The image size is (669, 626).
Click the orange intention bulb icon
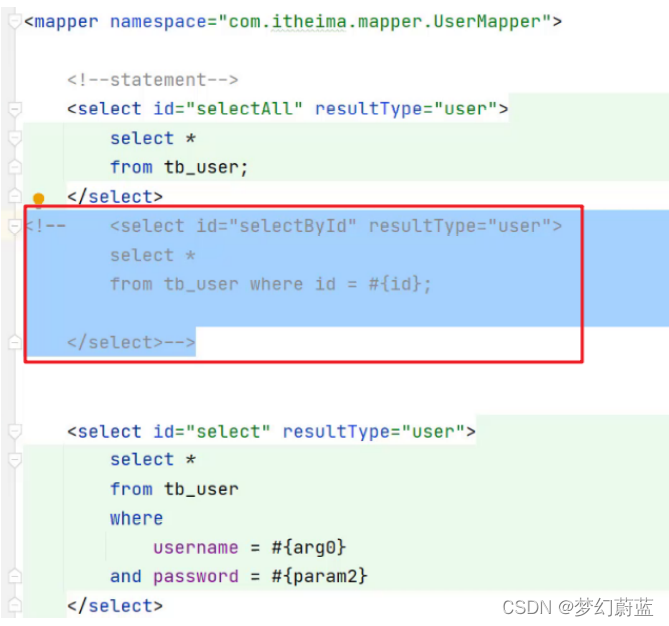(x=38, y=199)
